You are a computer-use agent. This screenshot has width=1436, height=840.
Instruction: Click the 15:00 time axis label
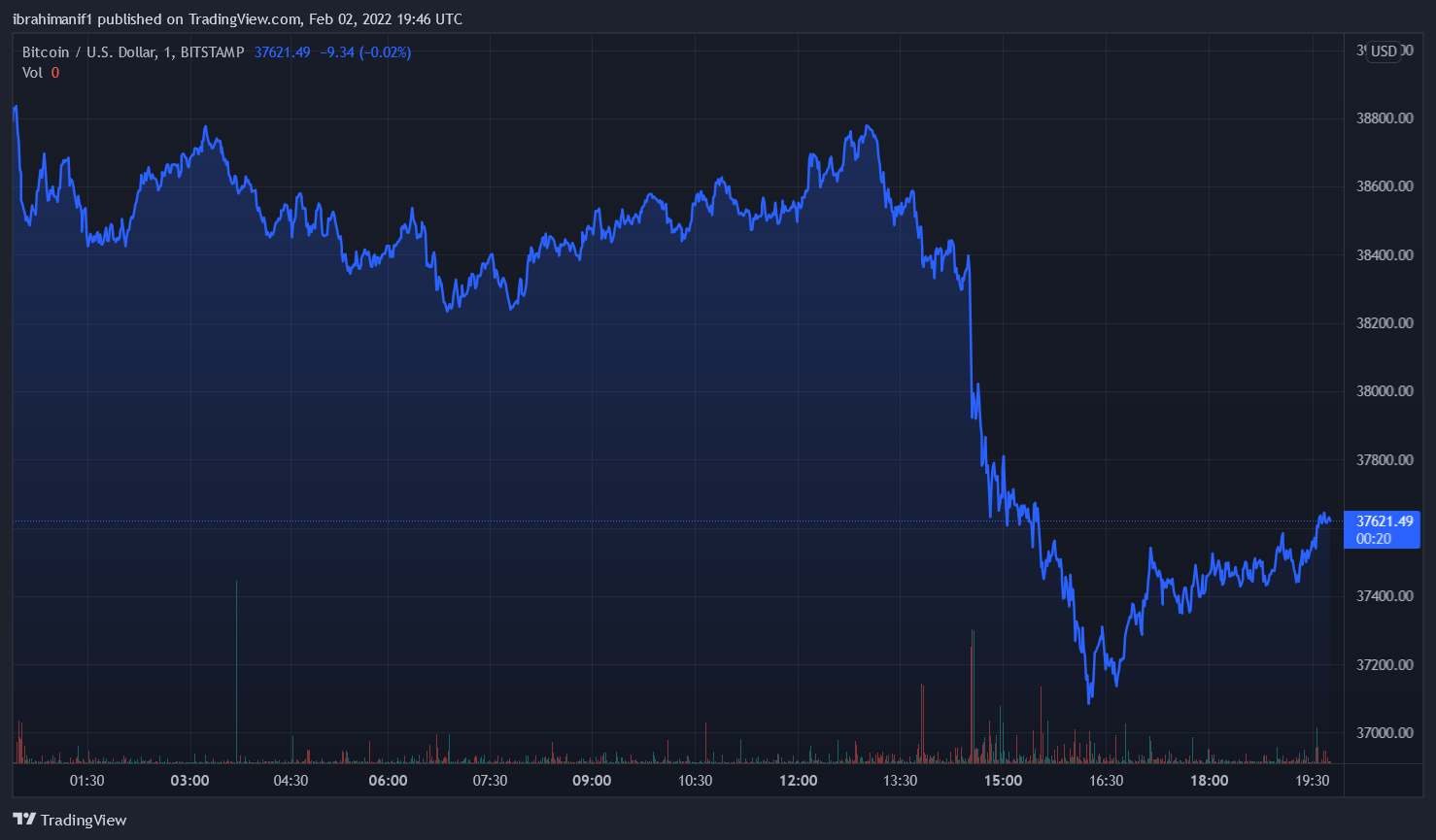[1003, 781]
